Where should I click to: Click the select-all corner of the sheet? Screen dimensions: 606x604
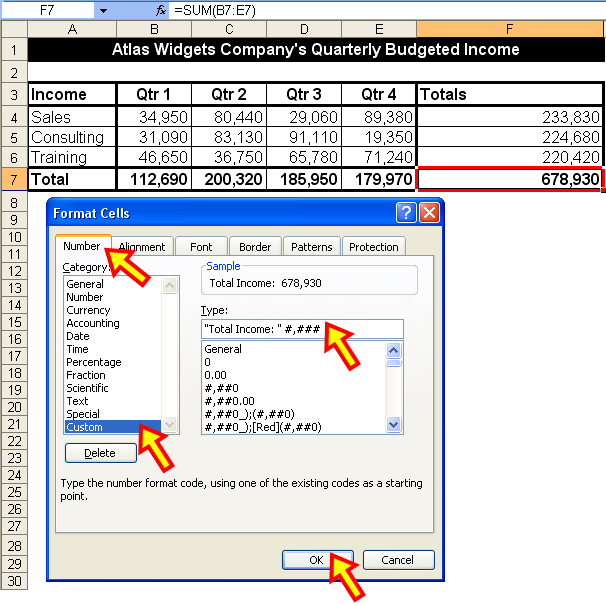[14, 29]
